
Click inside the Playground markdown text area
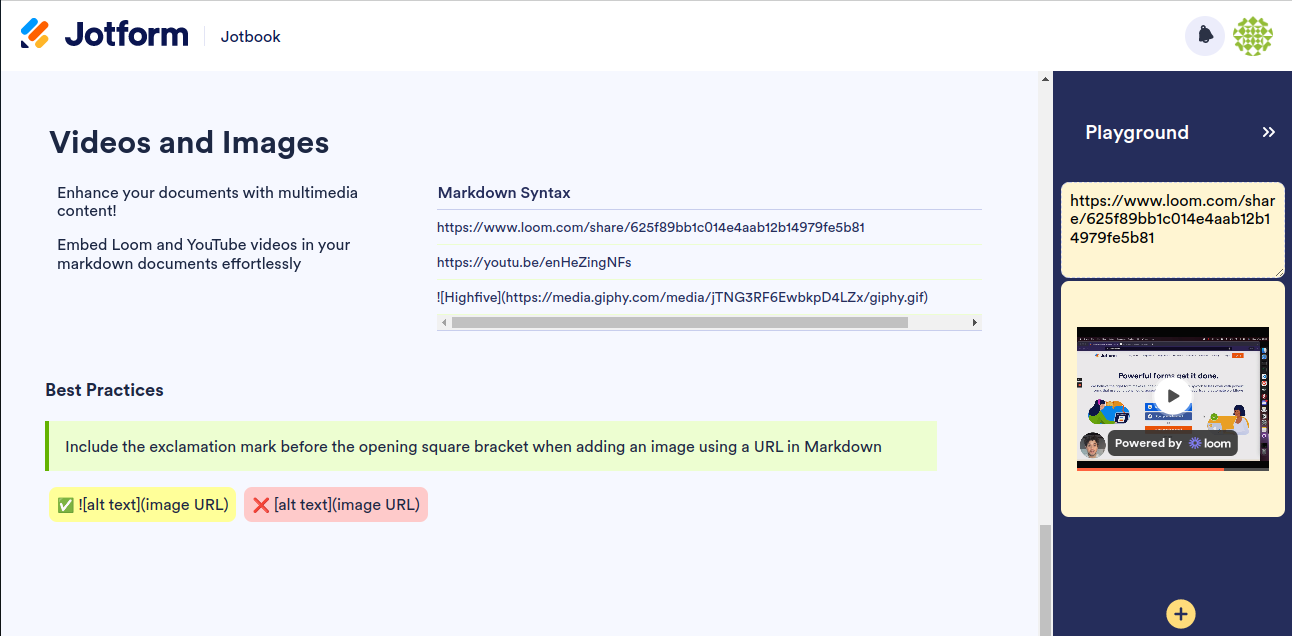tap(1173, 230)
